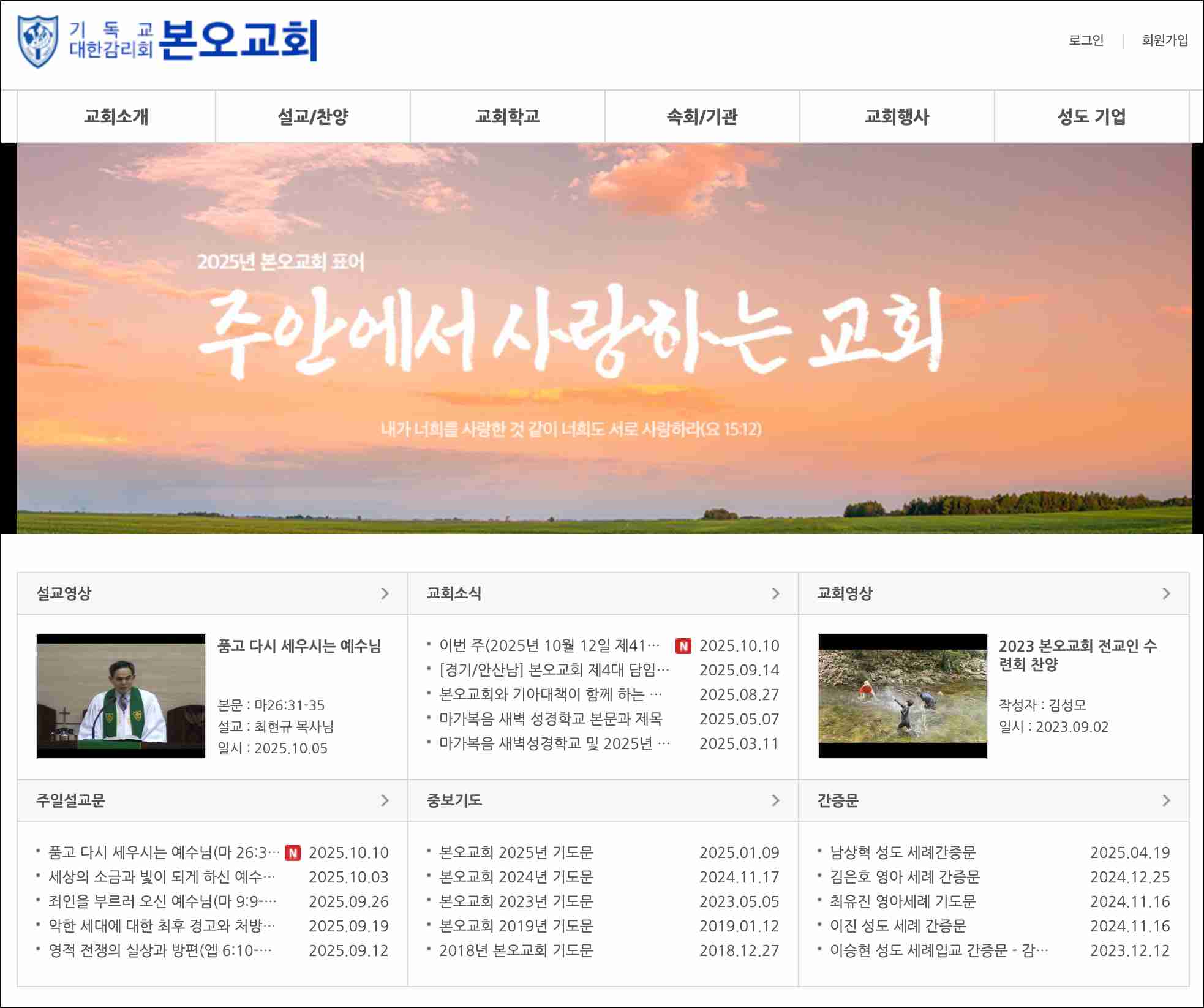Open the 주일설교문 chevron arrow
Viewport: 1204px width, 1008px height.
[x=385, y=800]
